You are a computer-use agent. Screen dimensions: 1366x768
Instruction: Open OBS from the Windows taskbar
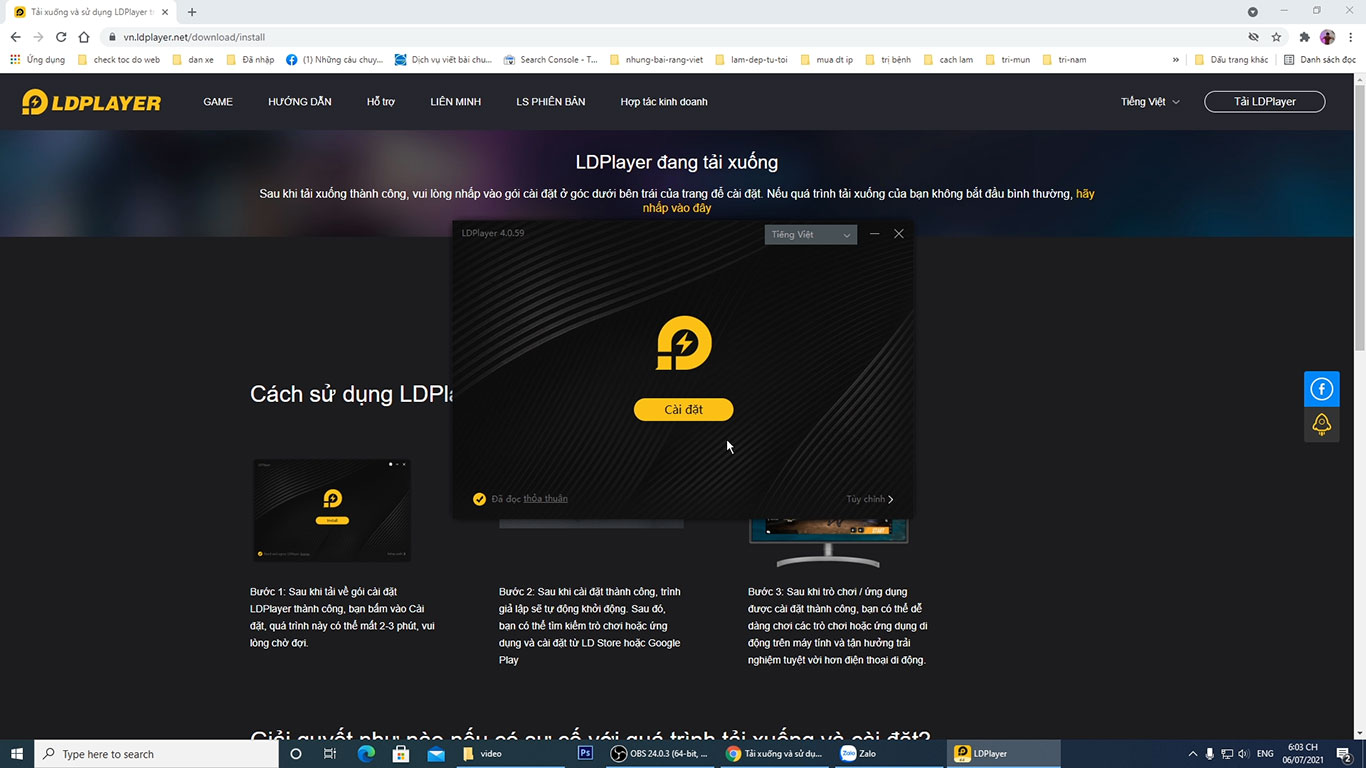pos(661,754)
